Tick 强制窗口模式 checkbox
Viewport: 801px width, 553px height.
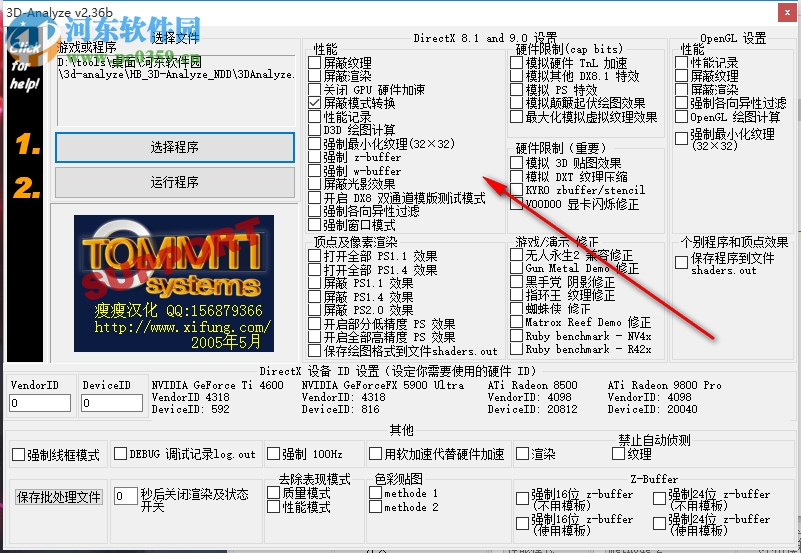tap(315, 225)
